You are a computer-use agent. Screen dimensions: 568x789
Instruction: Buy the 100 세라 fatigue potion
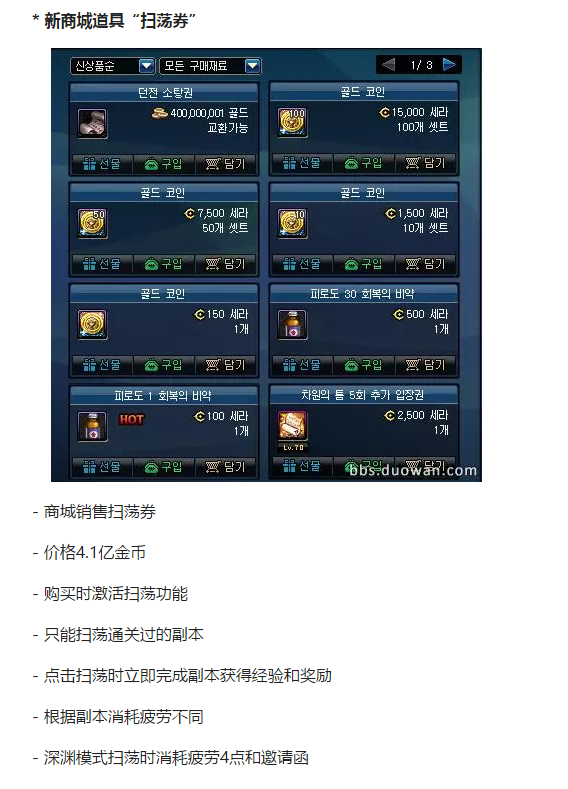(164, 467)
